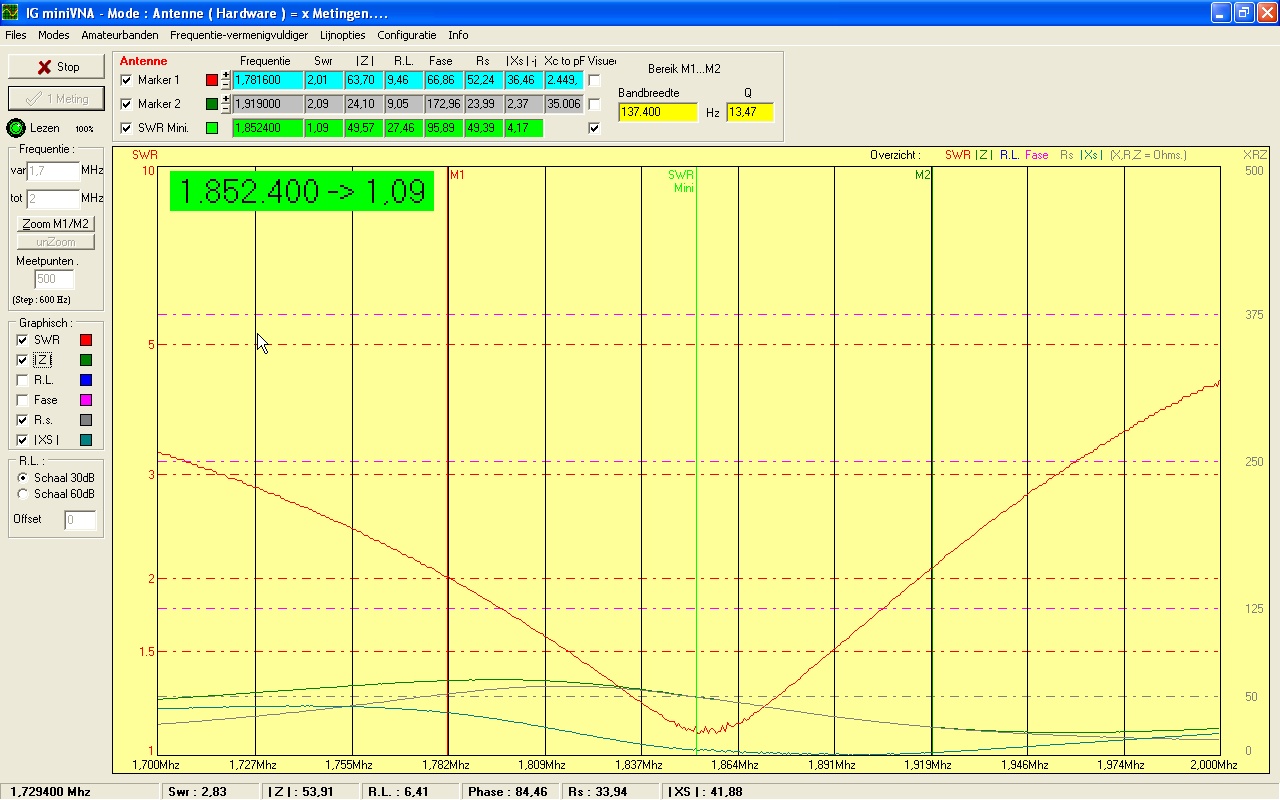Click the magenta Fase color swatch

pyautogui.click(x=86, y=400)
